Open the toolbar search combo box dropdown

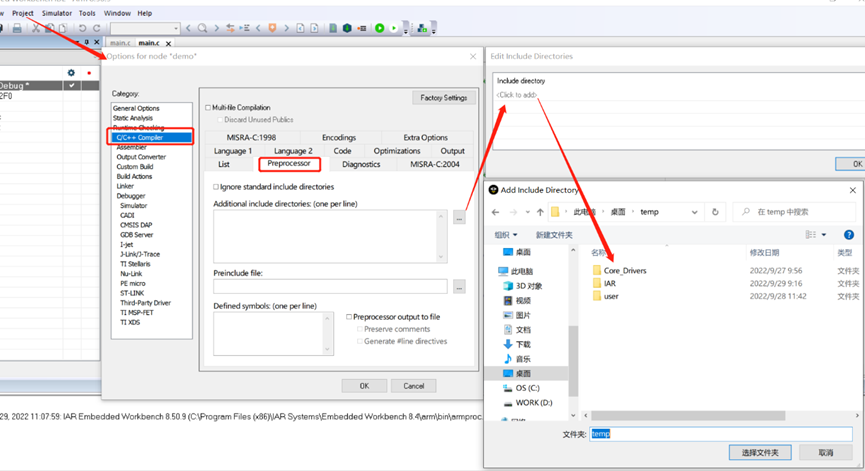click(175, 28)
